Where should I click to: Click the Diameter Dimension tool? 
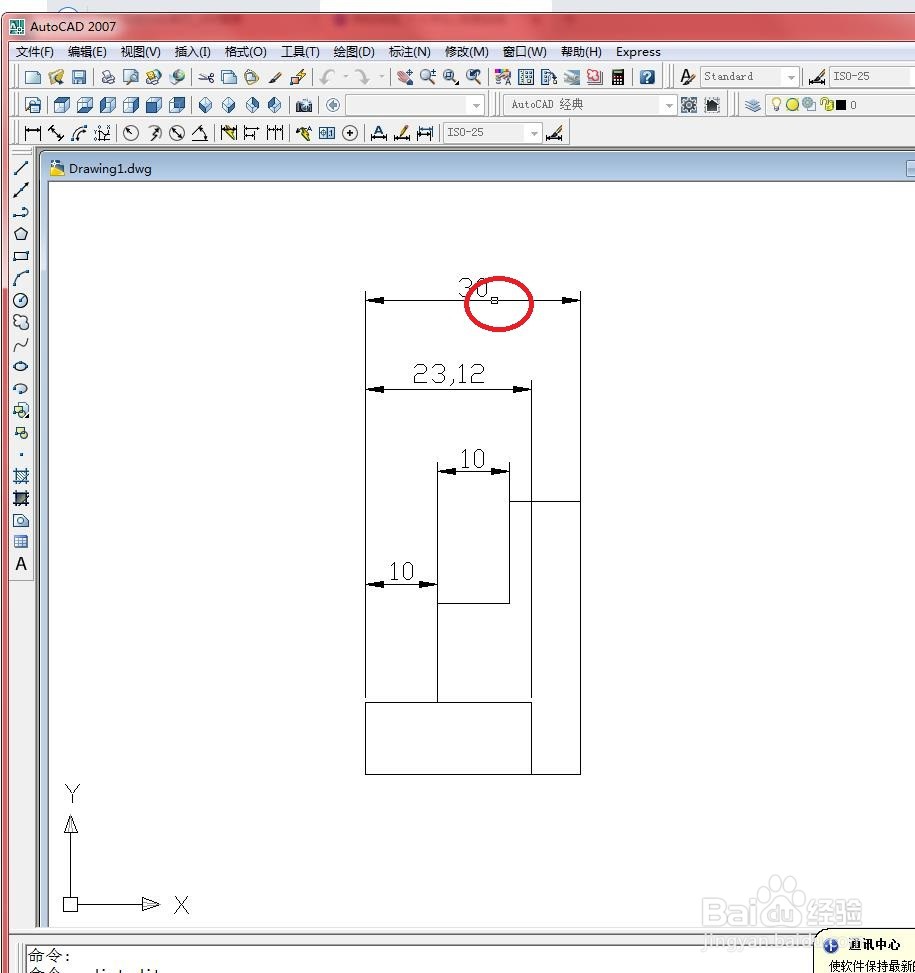(x=177, y=133)
